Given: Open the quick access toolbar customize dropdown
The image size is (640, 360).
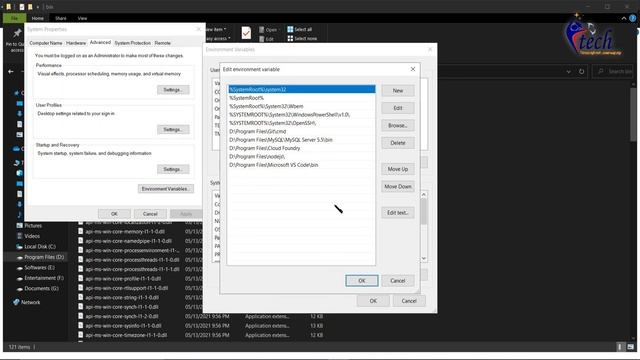Looking at the screenshot, I should pyautogui.click(x=38, y=7).
